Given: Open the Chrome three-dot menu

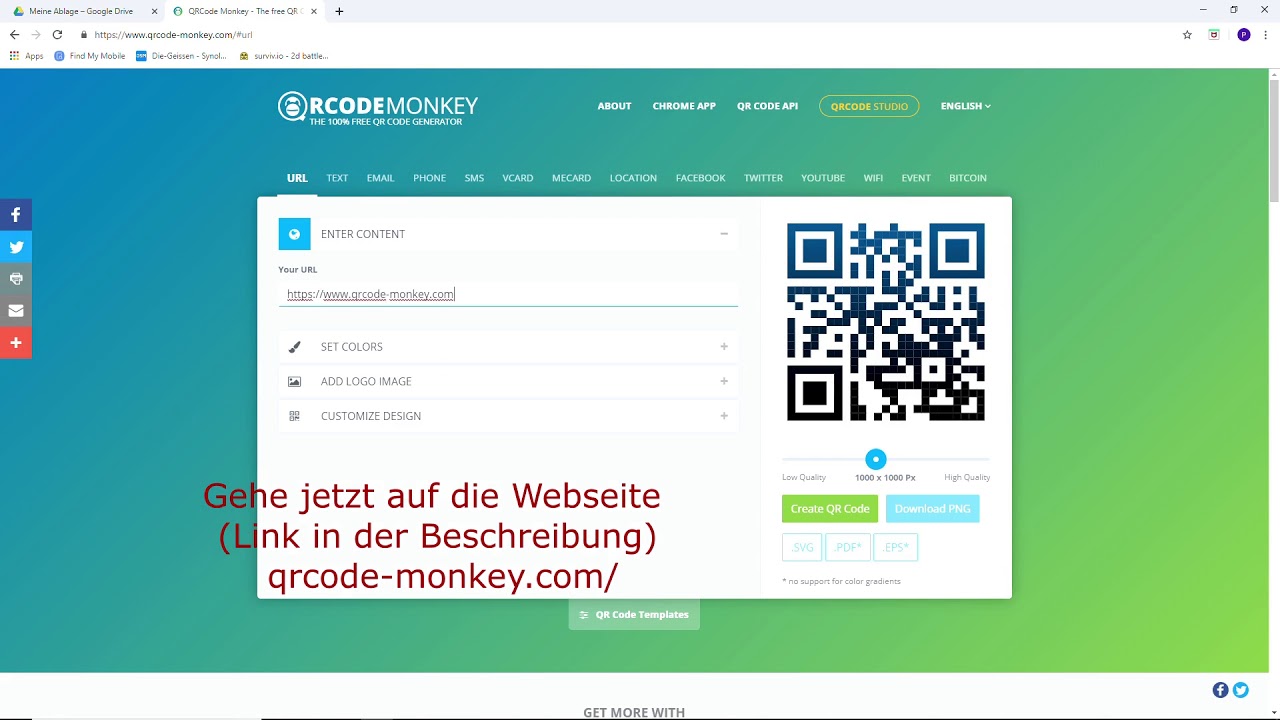Looking at the screenshot, I should (x=1266, y=34).
